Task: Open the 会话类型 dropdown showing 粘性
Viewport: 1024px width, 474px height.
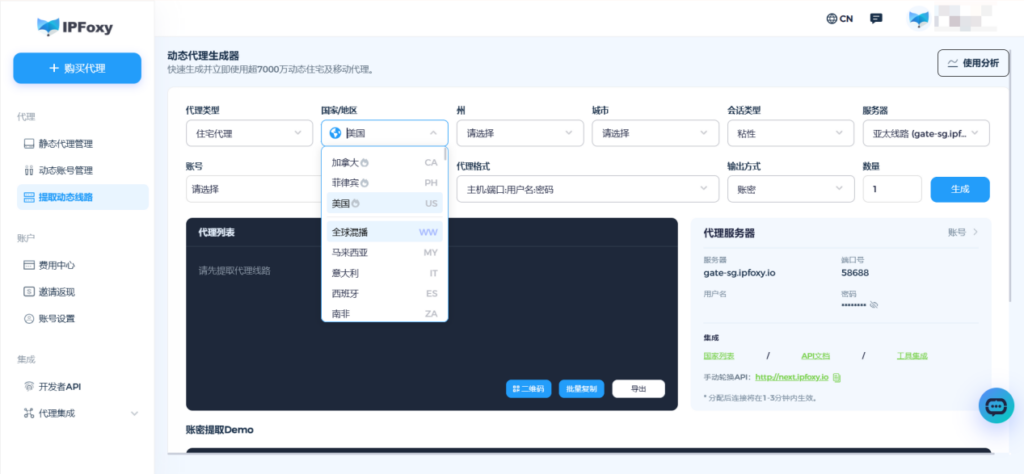Action: point(787,133)
